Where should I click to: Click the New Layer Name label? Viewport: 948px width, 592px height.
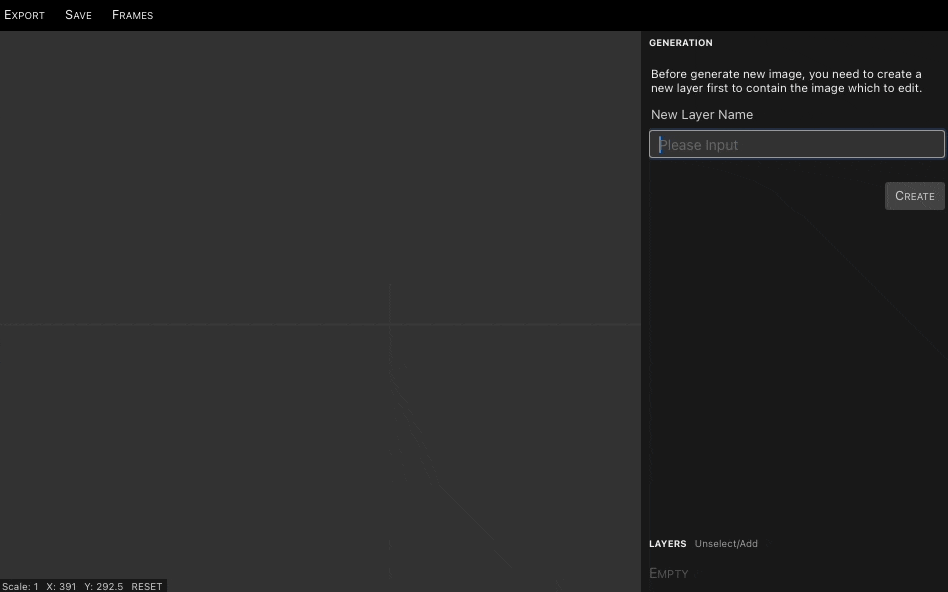point(701,115)
